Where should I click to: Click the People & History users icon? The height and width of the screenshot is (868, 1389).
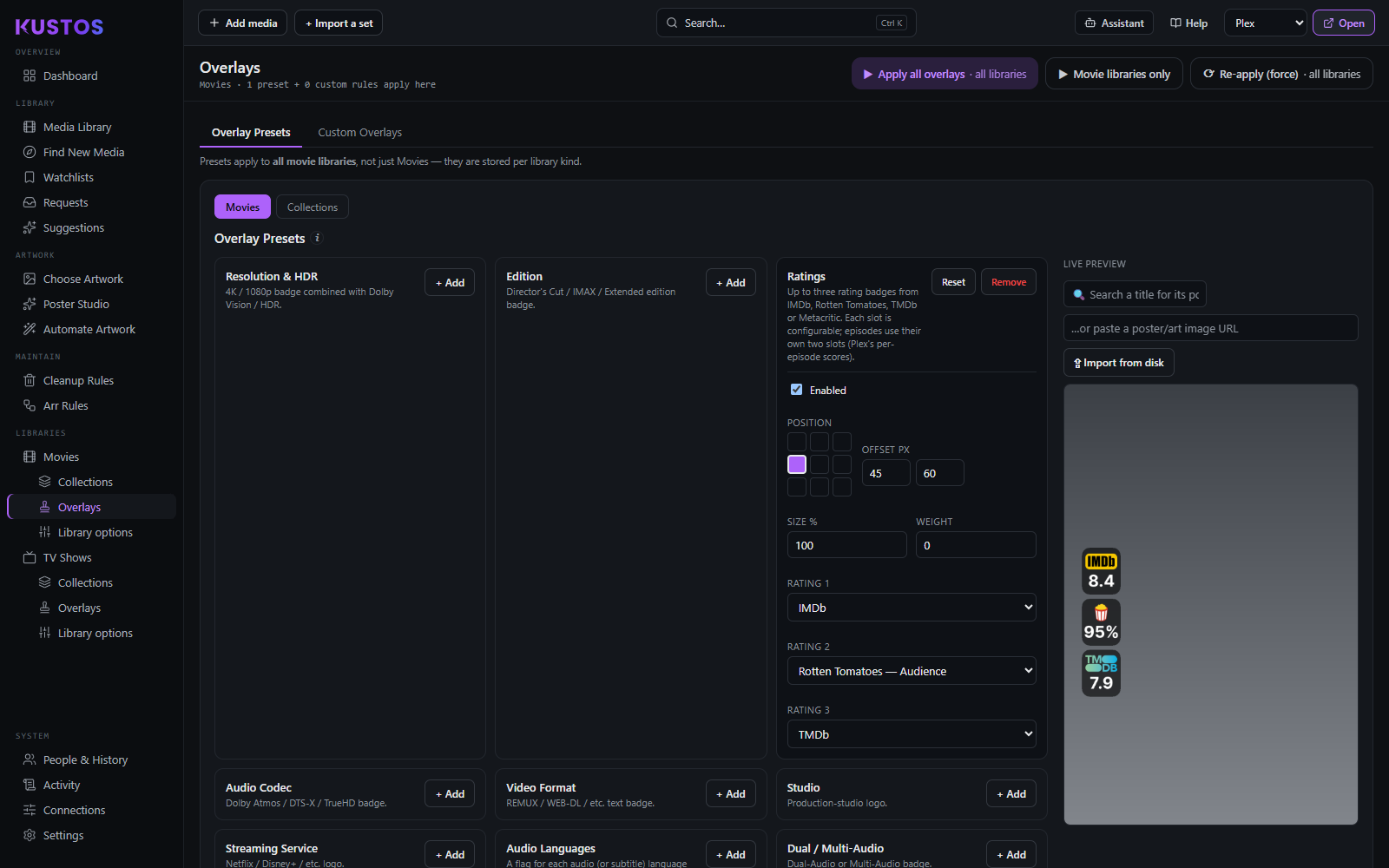pos(30,759)
